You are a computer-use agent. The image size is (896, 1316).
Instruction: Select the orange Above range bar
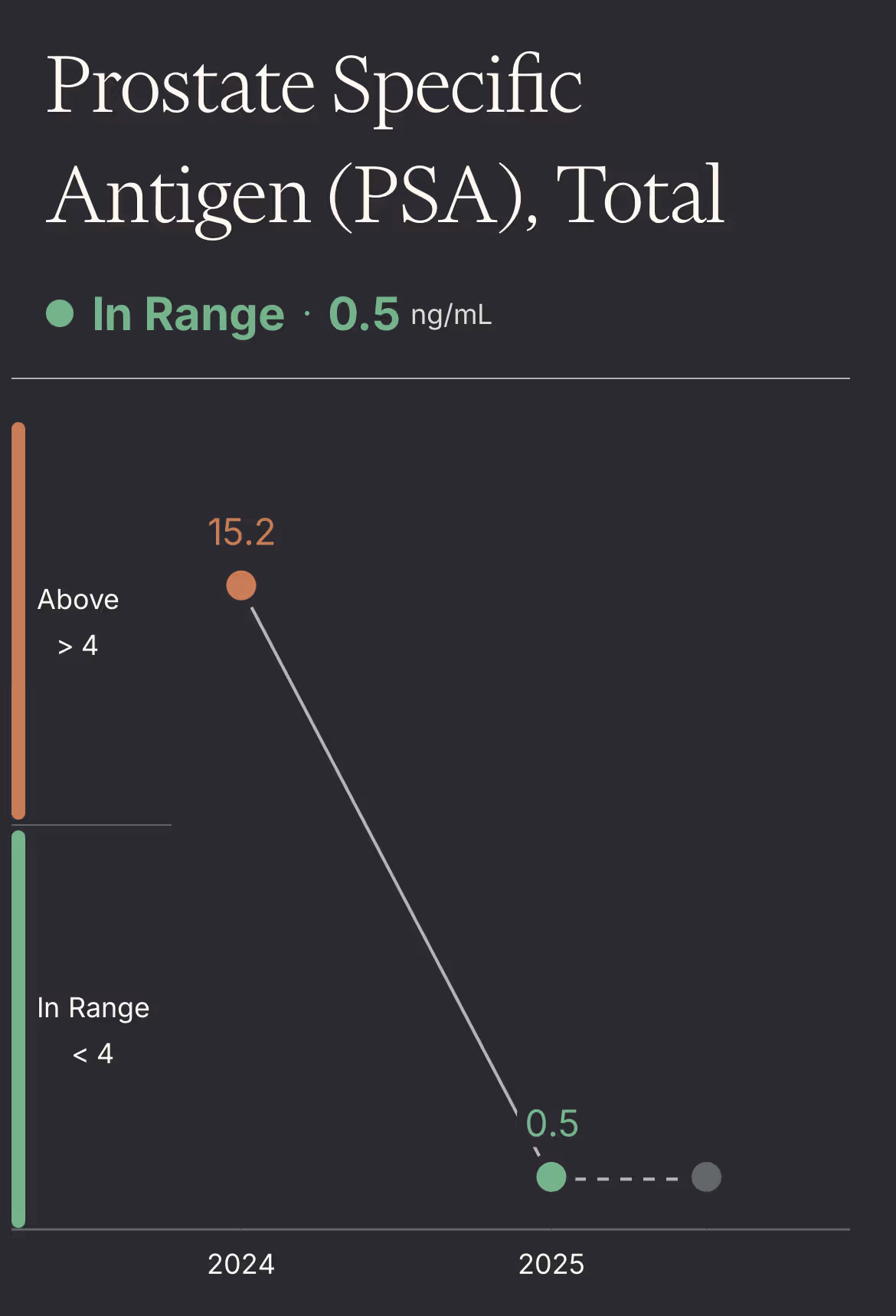(18, 620)
